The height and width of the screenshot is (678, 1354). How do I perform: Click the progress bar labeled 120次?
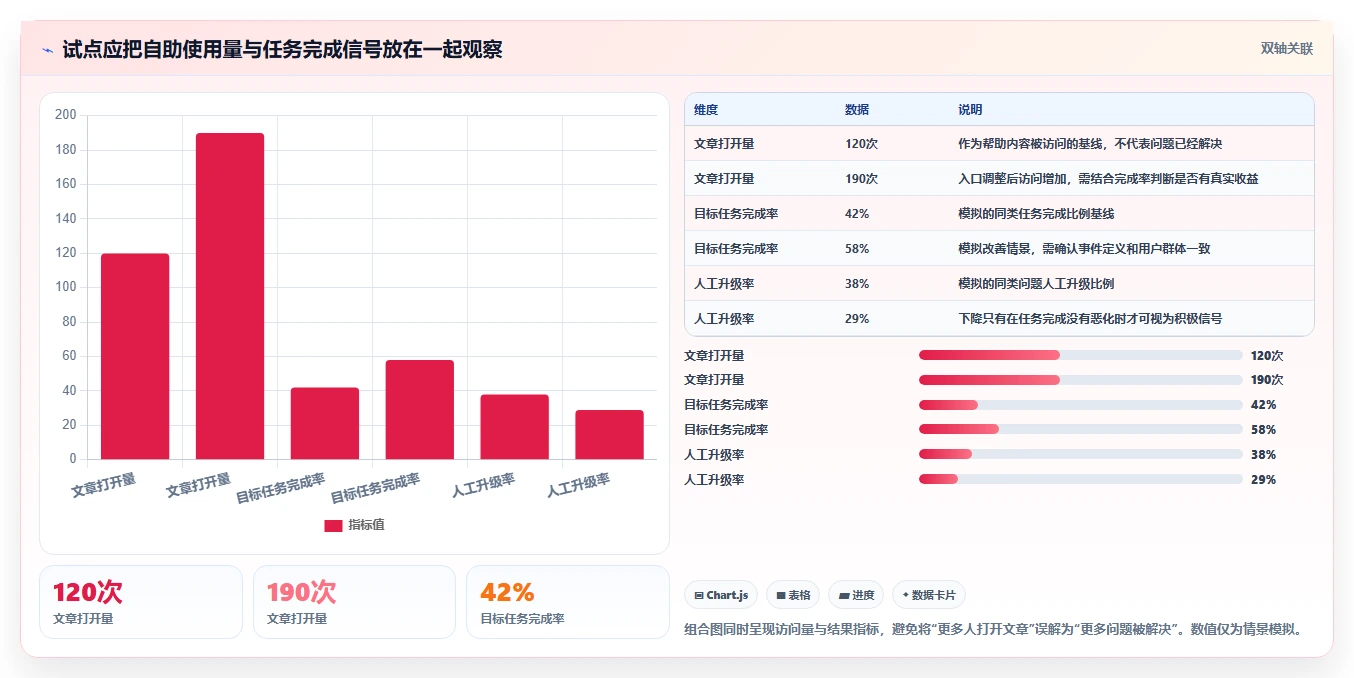(1080, 355)
